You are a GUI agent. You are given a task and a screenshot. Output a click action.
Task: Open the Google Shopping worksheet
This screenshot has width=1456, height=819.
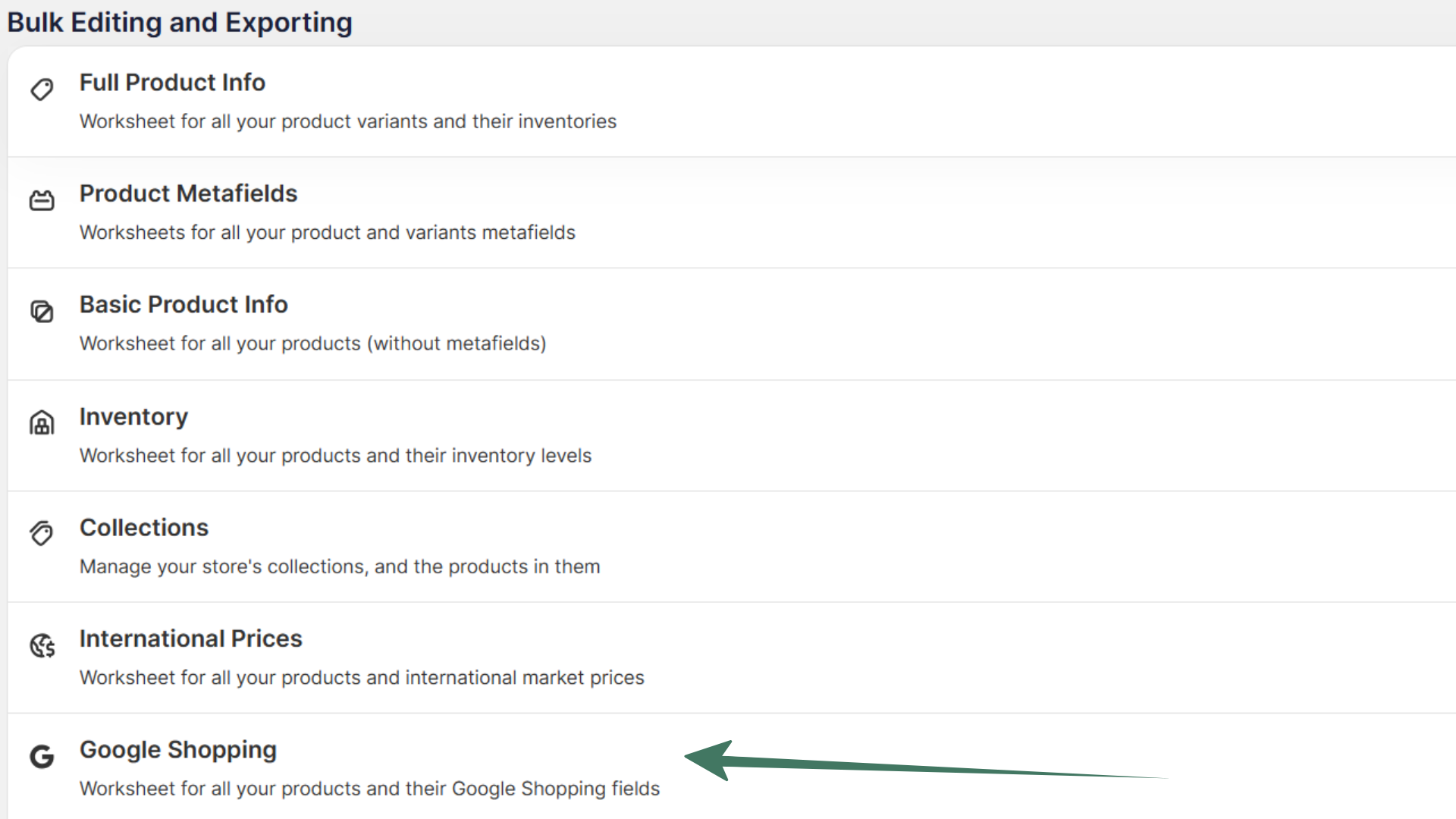tap(178, 750)
